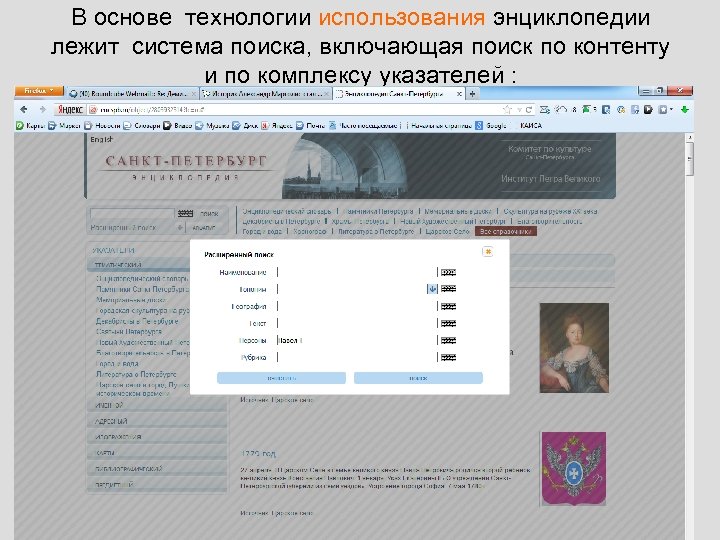Click the mail envelope toolbar icon

(x=545, y=110)
